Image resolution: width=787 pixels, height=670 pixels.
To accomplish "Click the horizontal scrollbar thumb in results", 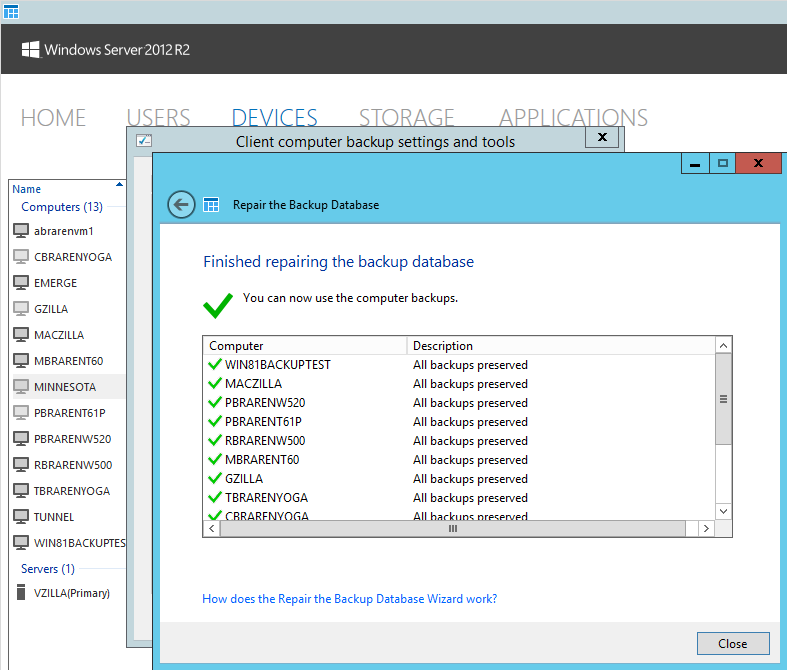I will (x=453, y=528).
